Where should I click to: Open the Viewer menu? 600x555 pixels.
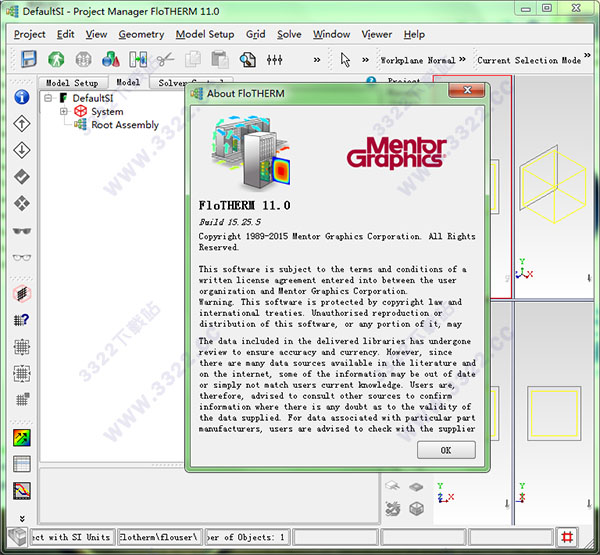(377, 34)
